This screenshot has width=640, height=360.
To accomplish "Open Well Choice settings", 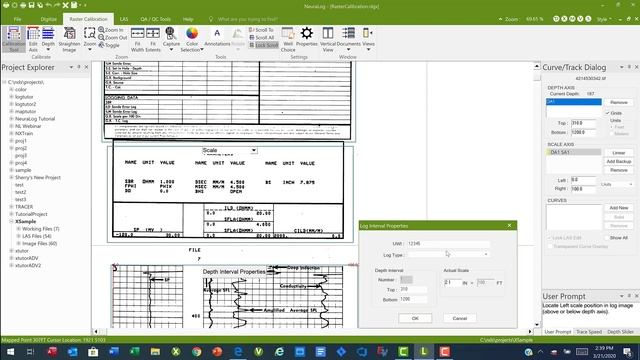I will coord(288,39).
